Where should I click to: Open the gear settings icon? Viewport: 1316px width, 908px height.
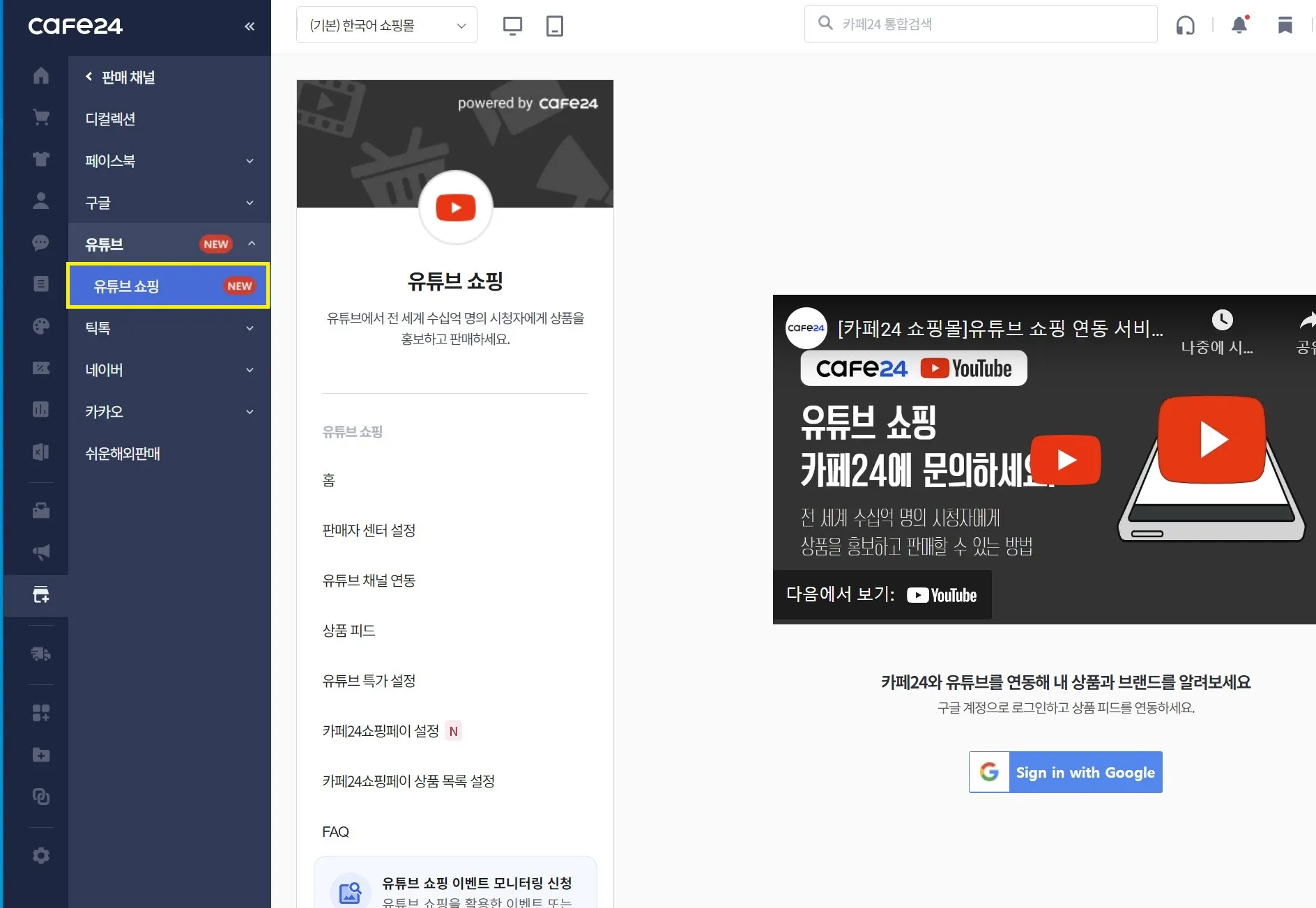tap(41, 855)
